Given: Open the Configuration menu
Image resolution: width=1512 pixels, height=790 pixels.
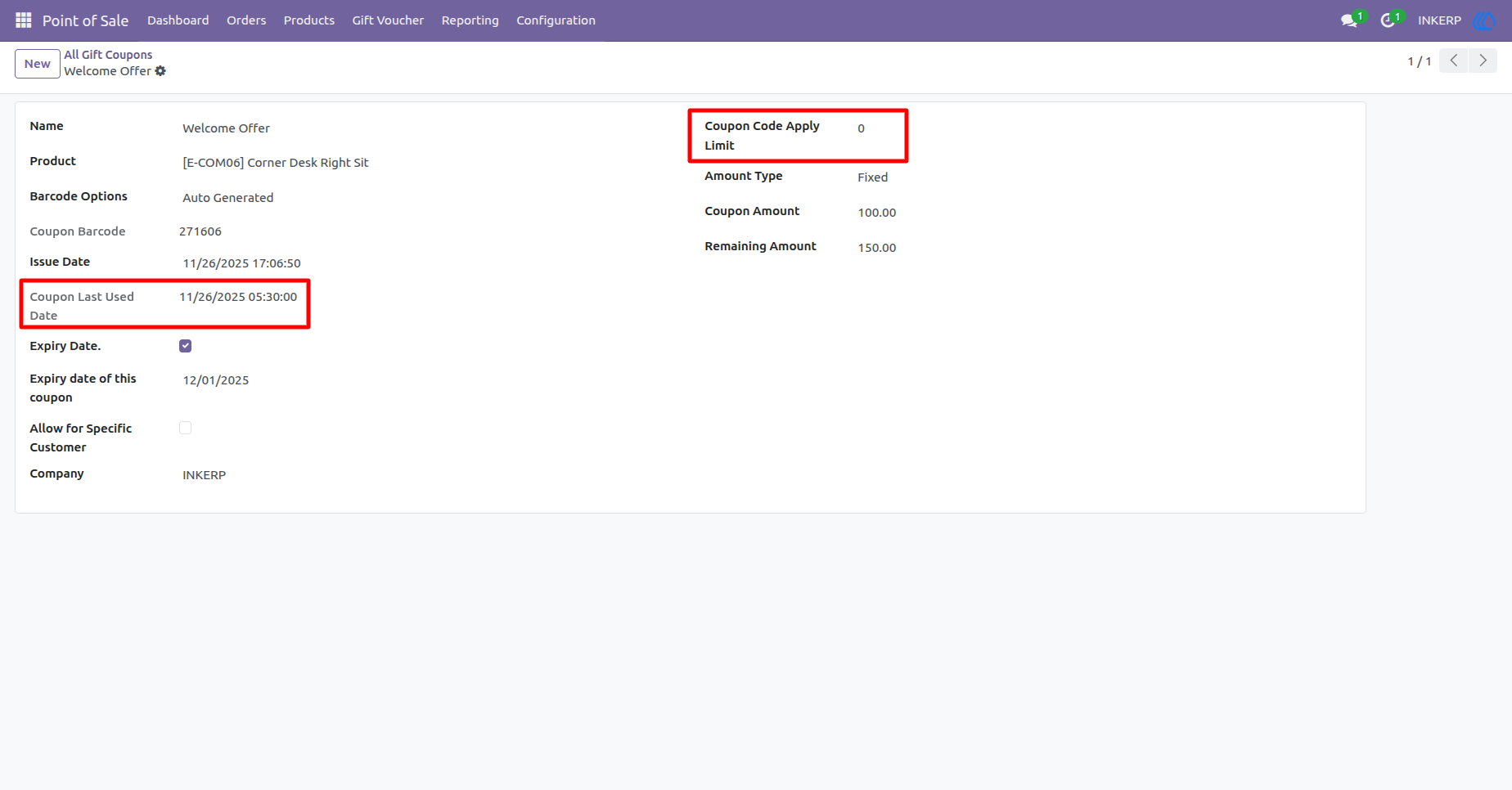Looking at the screenshot, I should pyautogui.click(x=556, y=20).
